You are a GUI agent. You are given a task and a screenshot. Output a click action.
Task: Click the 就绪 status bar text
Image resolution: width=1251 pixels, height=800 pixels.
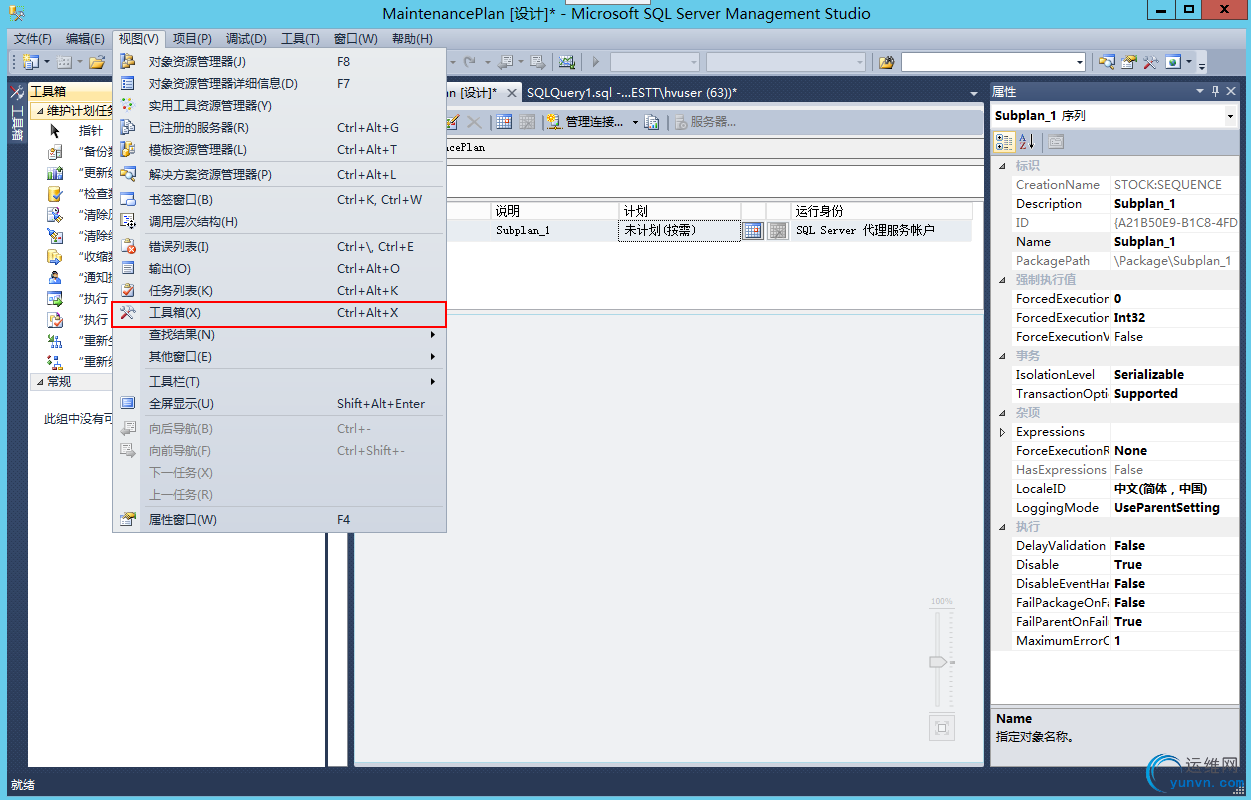click(23, 785)
